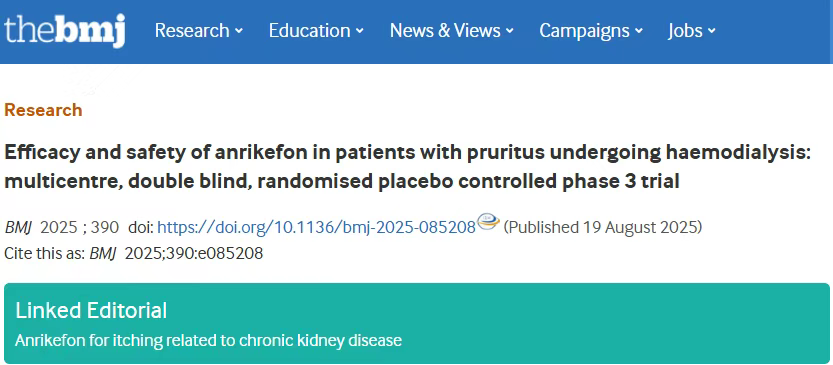The height and width of the screenshot is (365, 833).
Task: Click the anrikefon article title
Action: pyautogui.click(x=407, y=167)
